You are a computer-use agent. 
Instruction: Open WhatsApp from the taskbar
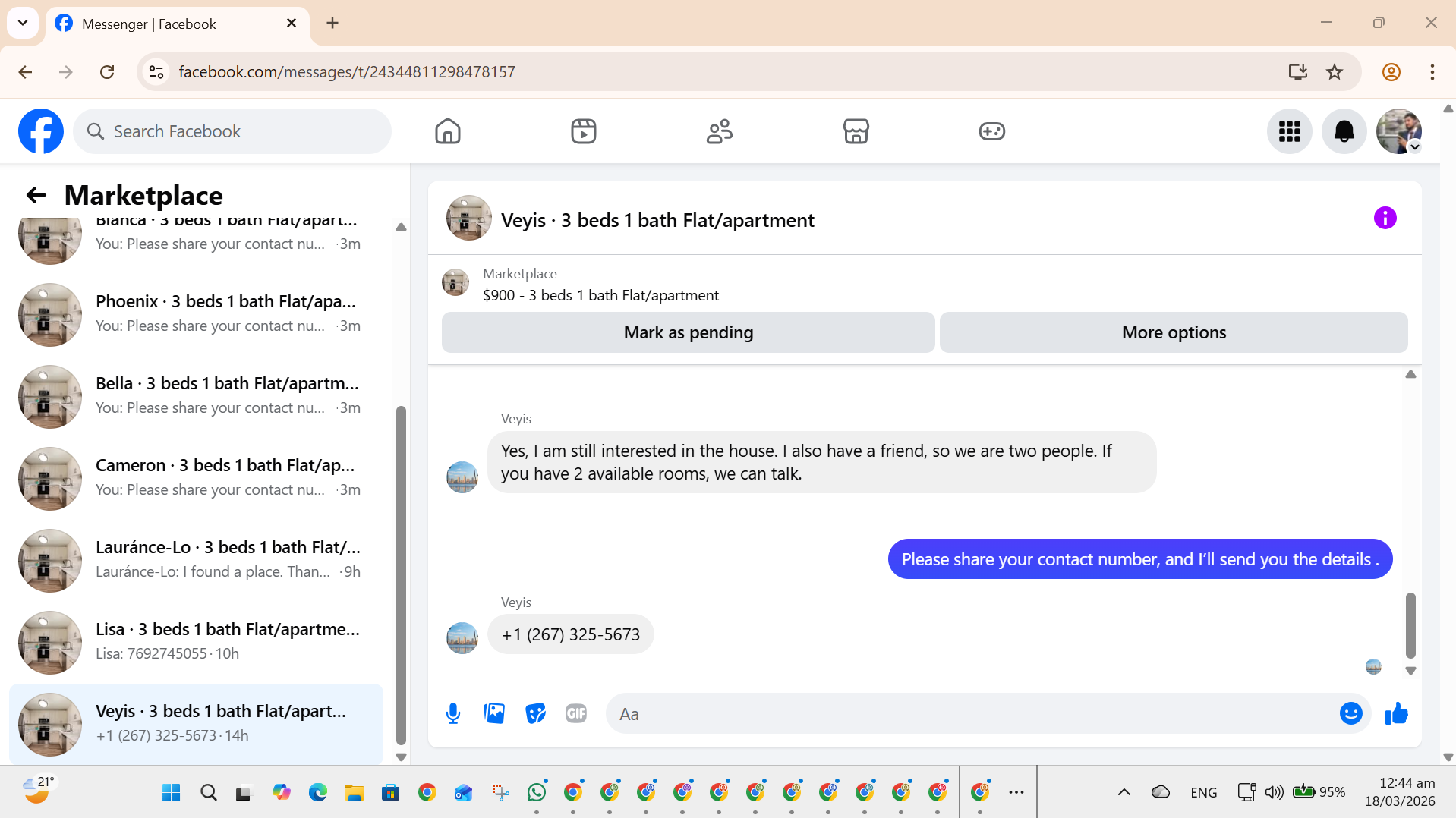537,792
